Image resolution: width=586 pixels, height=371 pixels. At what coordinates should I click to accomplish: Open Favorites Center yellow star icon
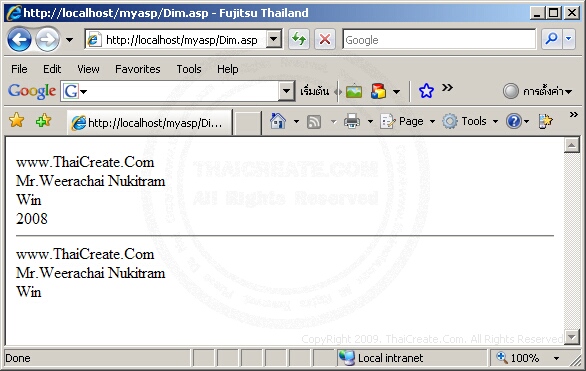(16, 121)
